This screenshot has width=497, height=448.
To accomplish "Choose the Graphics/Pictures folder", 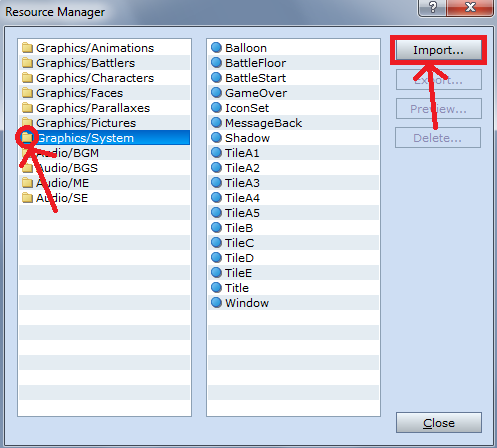I will (x=104, y=123).
